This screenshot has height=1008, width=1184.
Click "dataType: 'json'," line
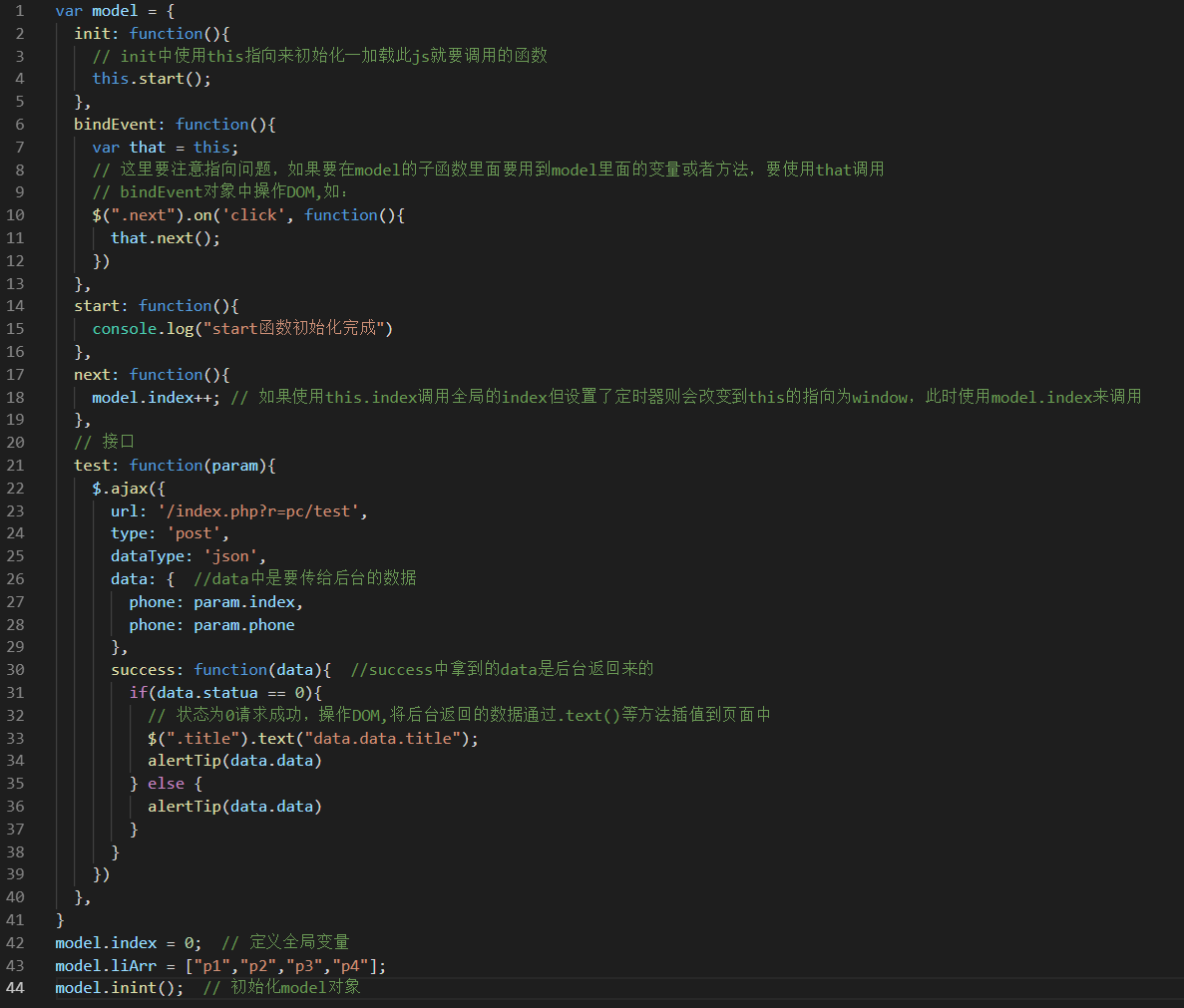(189, 556)
